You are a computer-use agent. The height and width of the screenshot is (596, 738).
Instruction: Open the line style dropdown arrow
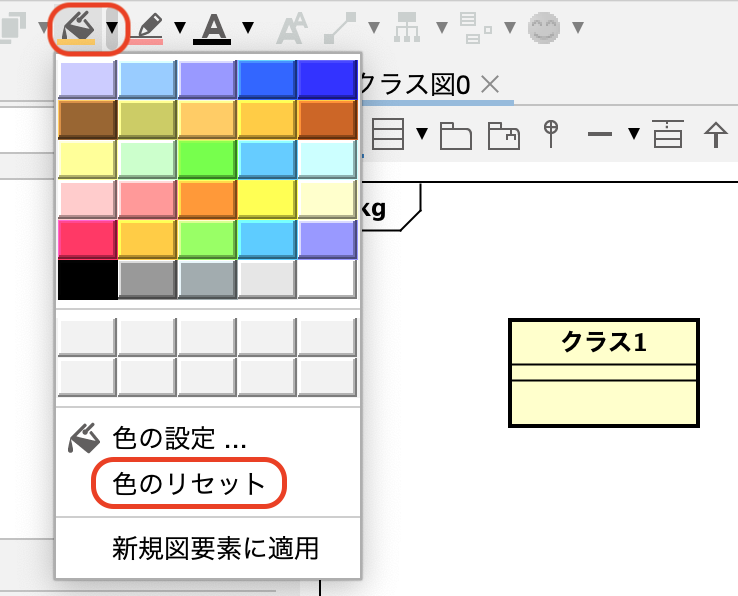tap(374, 28)
